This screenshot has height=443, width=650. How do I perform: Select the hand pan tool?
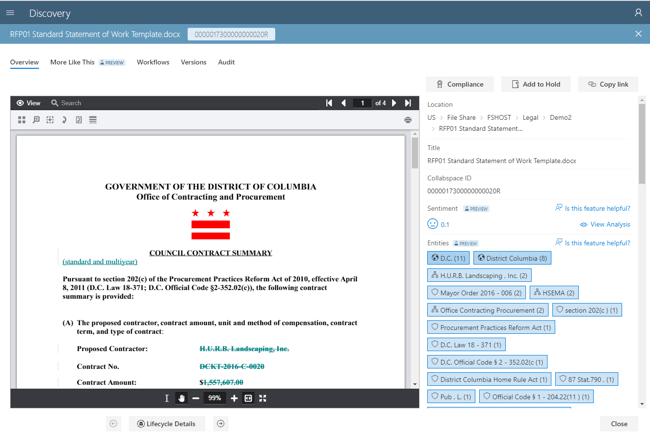point(181,398)
